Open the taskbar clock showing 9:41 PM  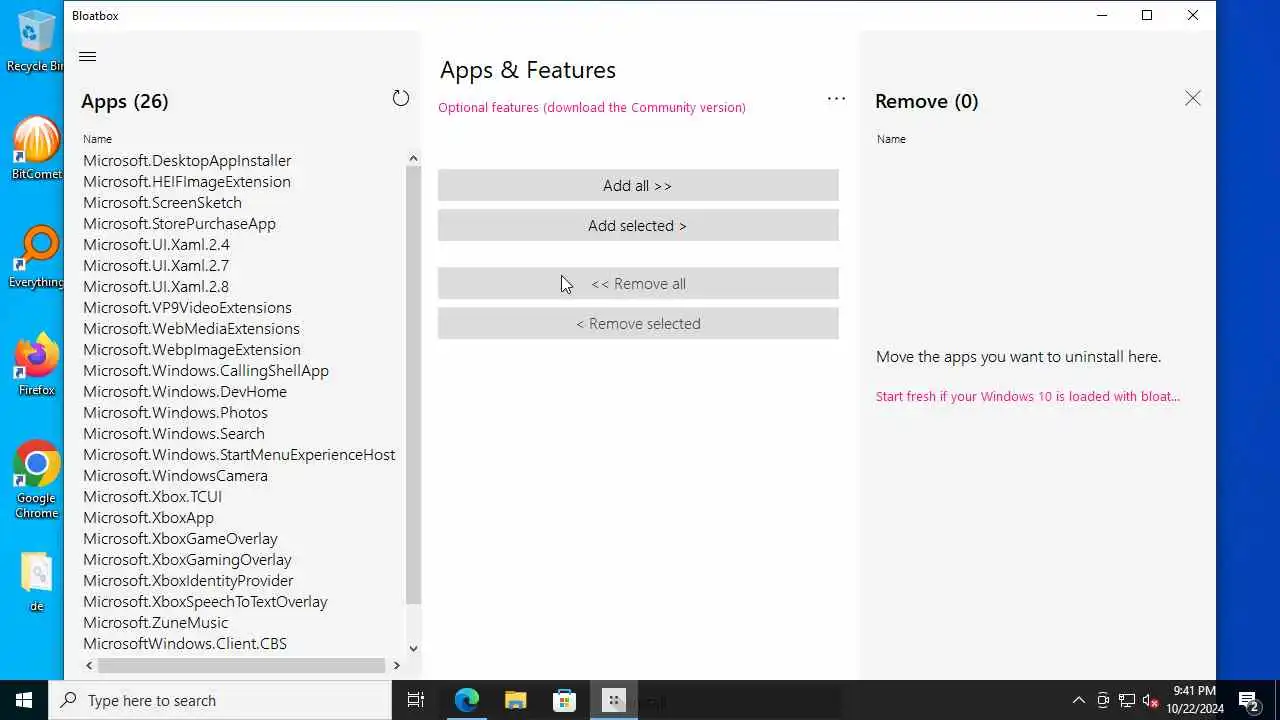(x=1195, y=700)
